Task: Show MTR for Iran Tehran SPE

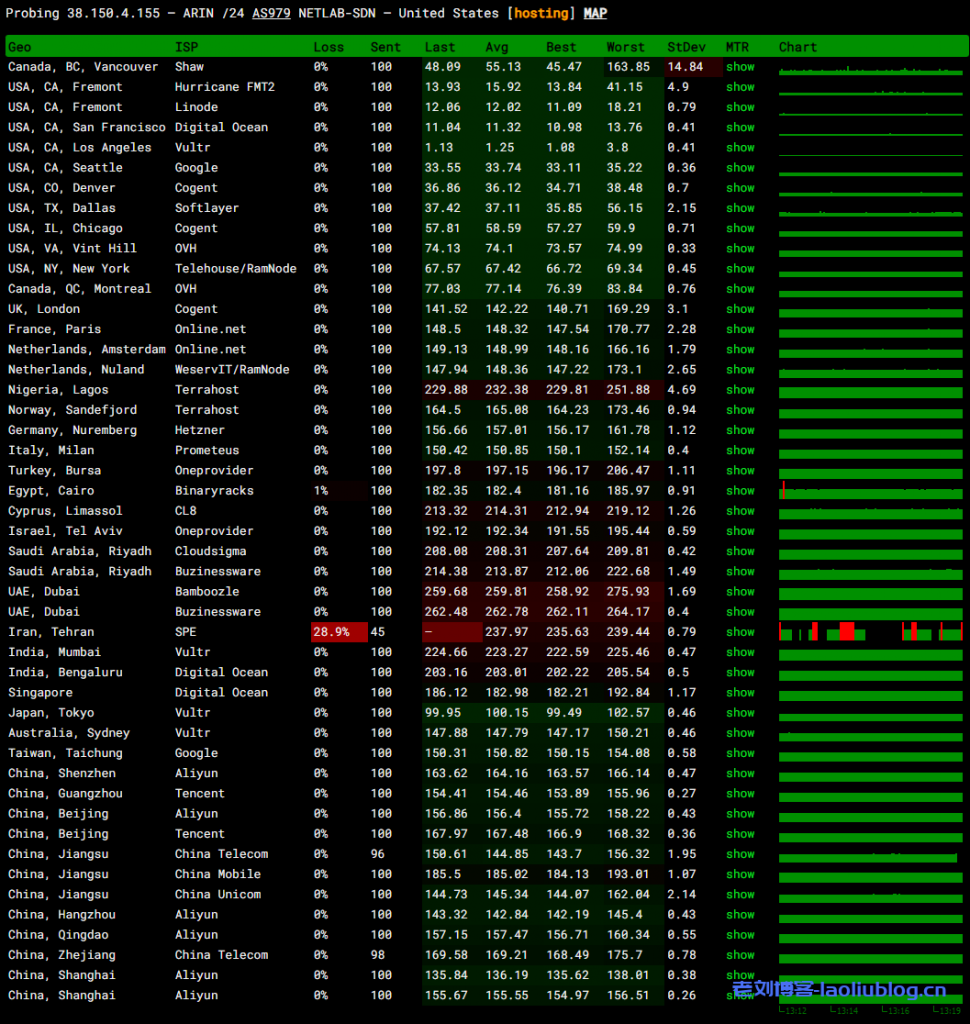Action: (740, 632)
